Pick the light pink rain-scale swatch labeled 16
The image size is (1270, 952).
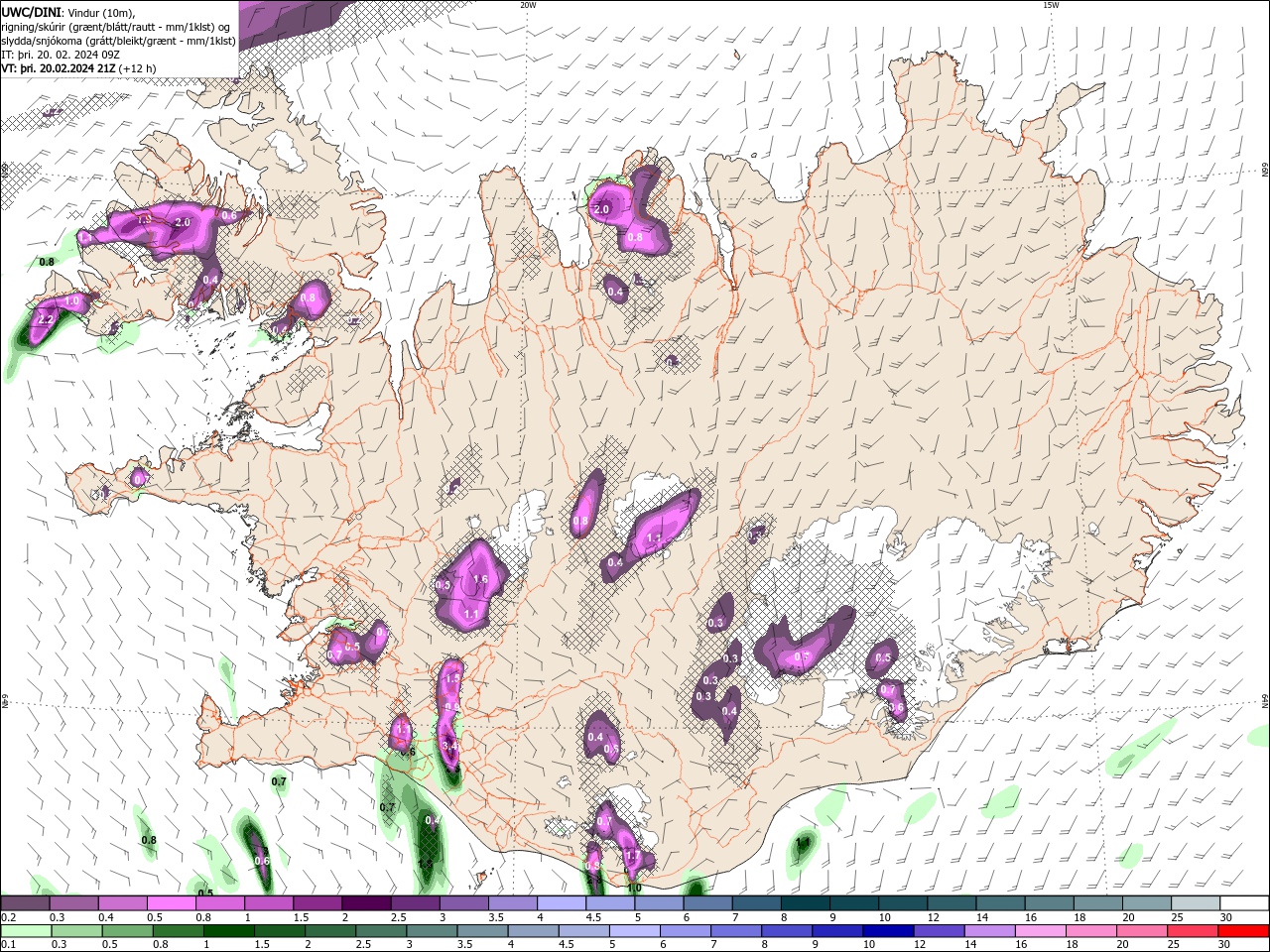pos(1040,931)
